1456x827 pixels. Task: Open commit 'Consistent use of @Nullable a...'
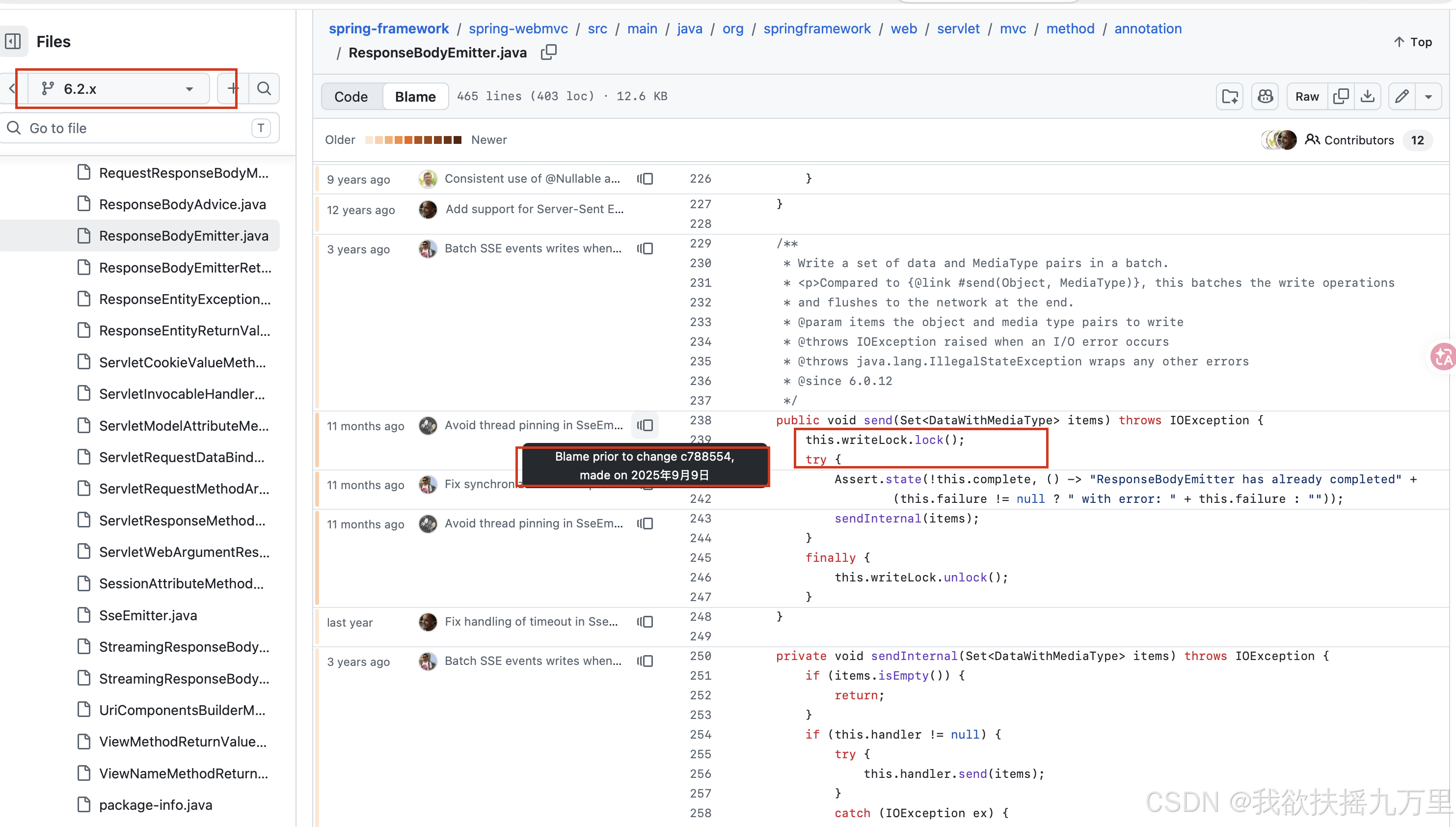533,179
